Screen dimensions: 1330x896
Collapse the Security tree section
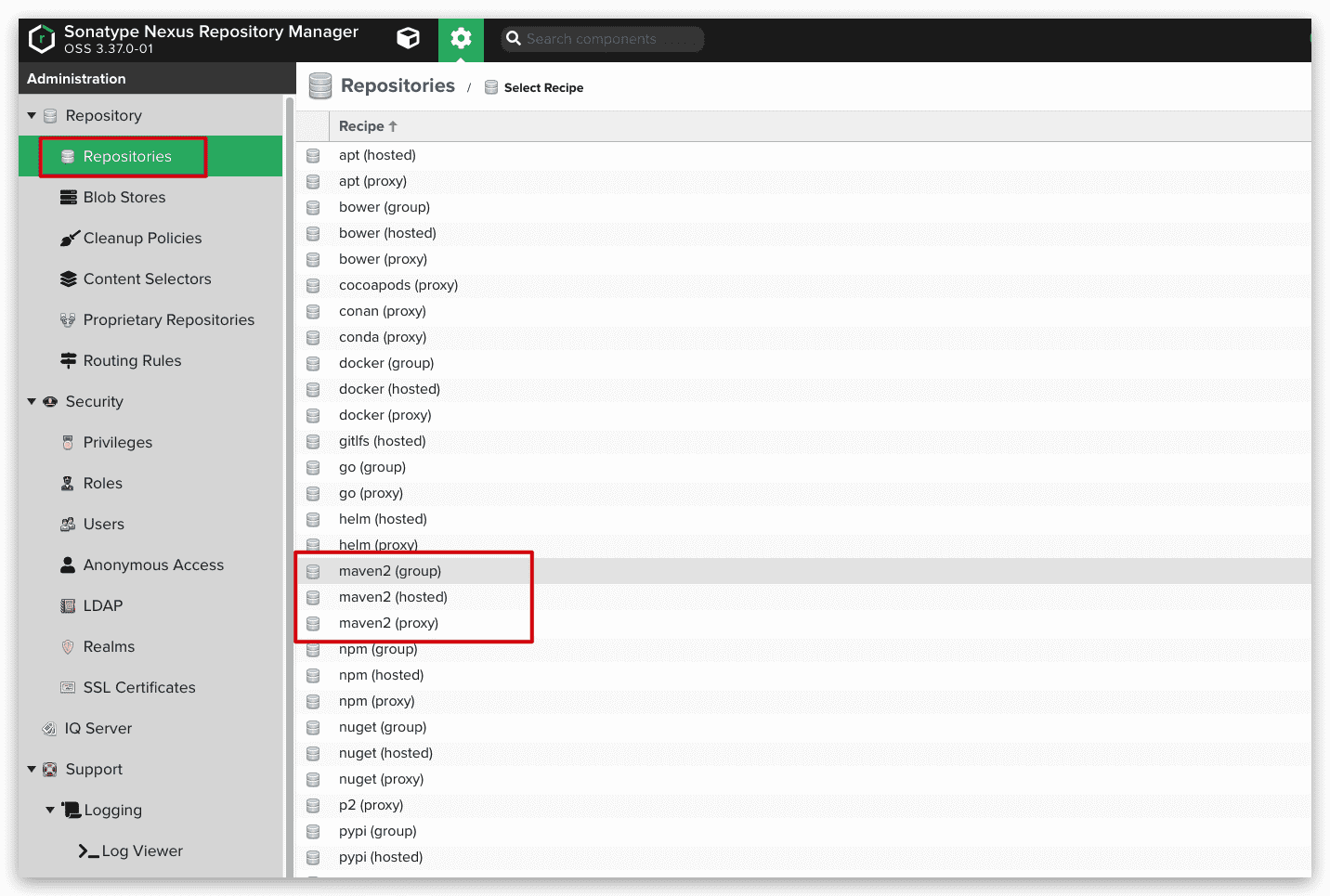[32, 401]
